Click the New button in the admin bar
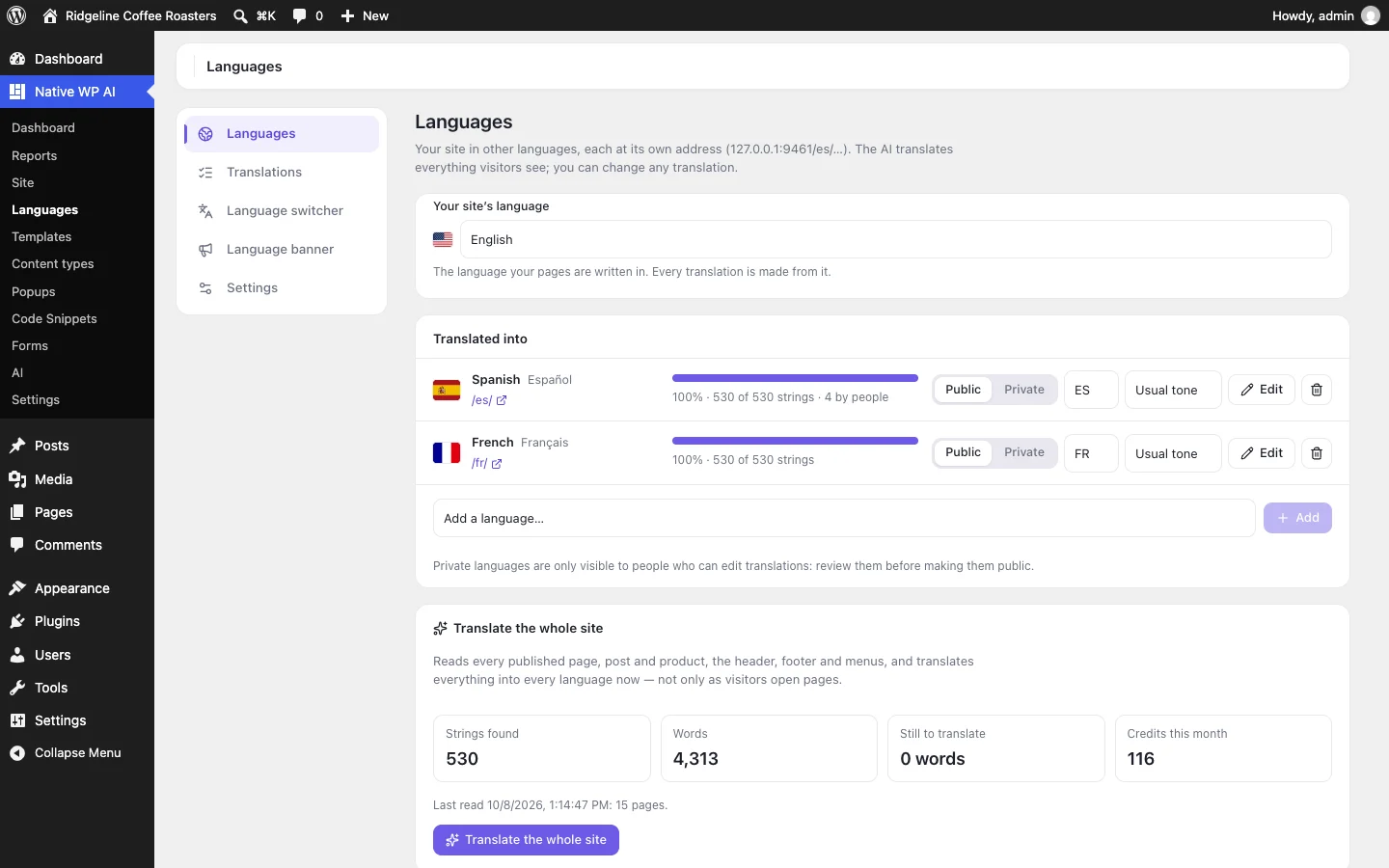Image resolution: width=1389 pixels, height=868 pixels. point(365,15)
